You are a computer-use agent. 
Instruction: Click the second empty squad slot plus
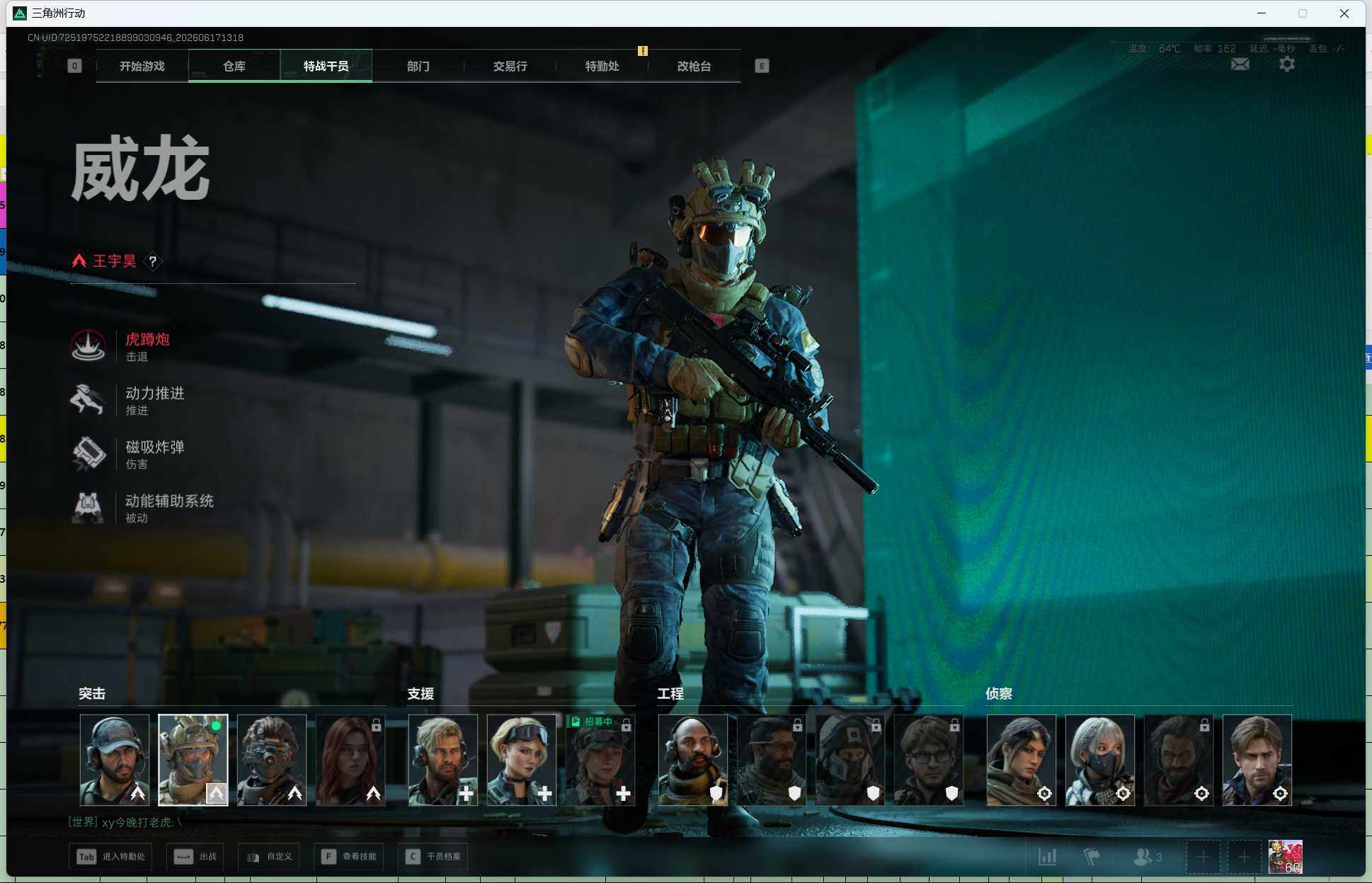[1244, 858]
